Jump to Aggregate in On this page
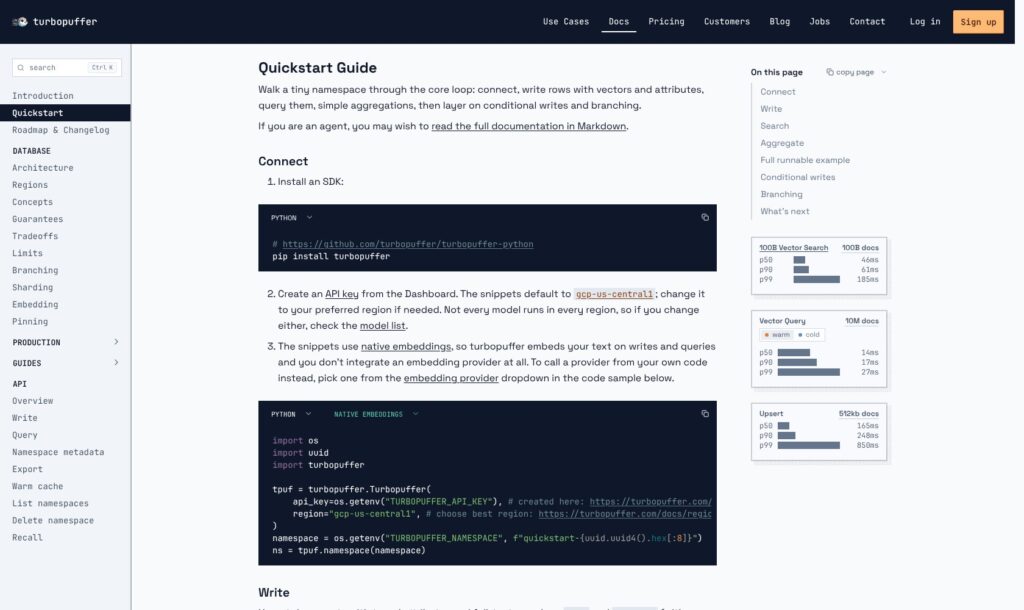The height and width of the screenshot is (610, 1024). click(x=782, y=143)
